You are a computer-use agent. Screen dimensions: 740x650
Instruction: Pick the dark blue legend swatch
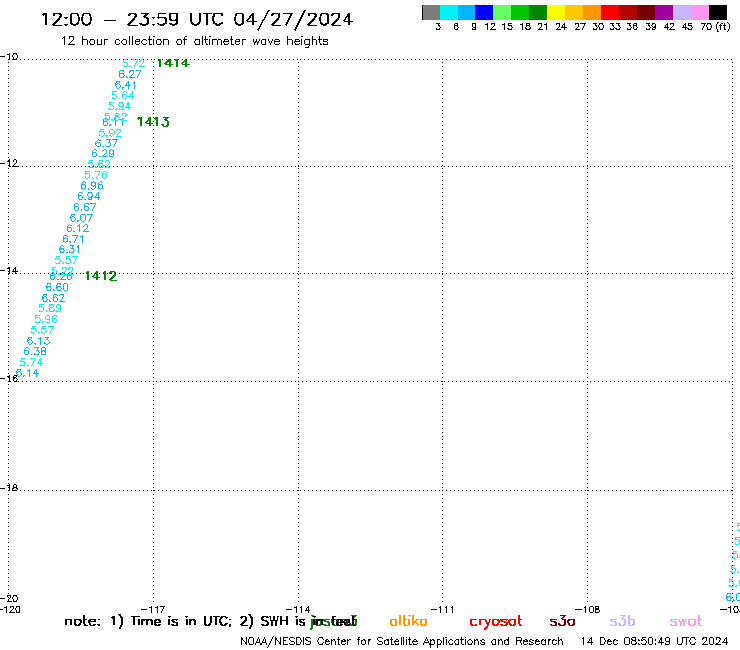pos(485,12)
